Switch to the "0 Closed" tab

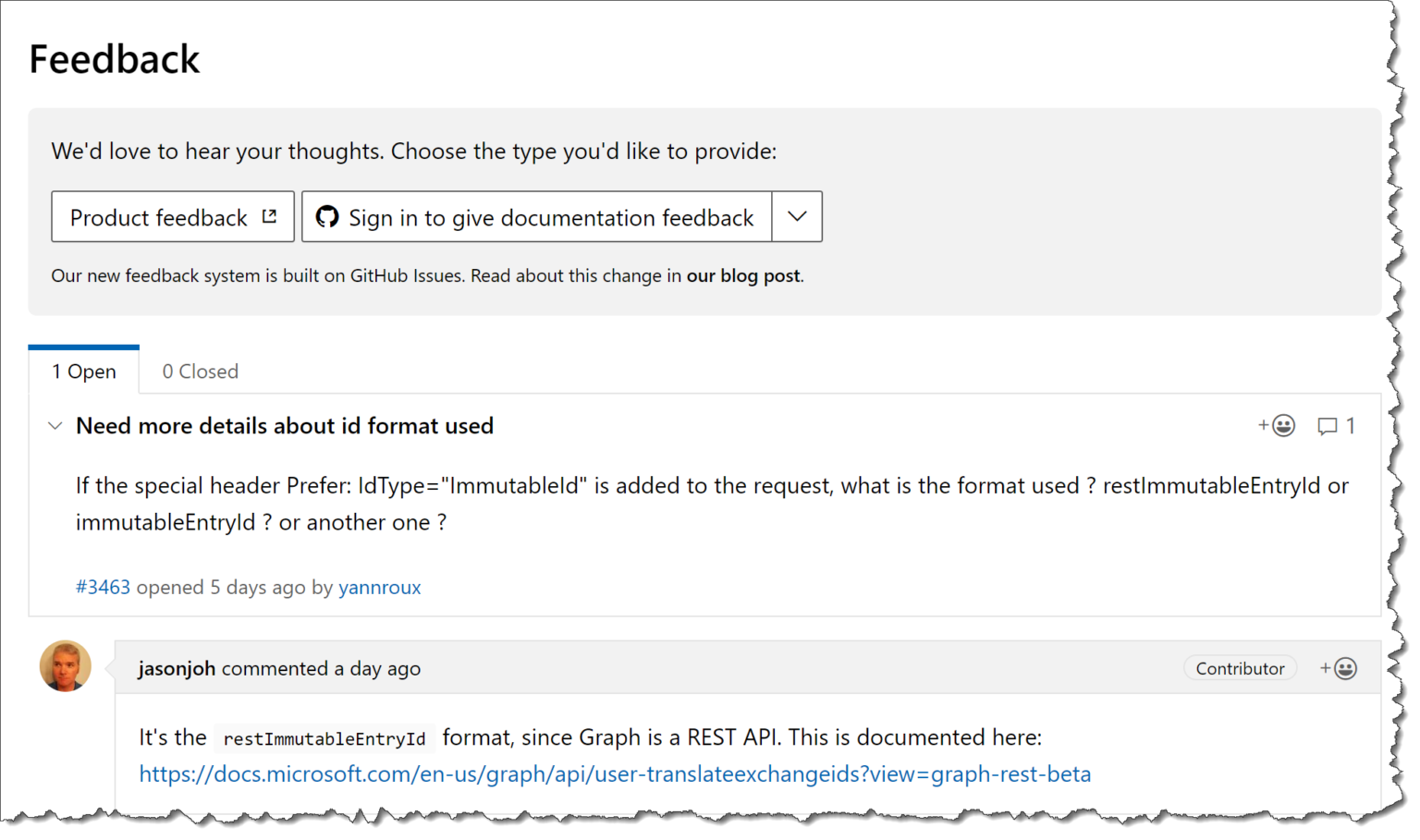click(199, 371)
